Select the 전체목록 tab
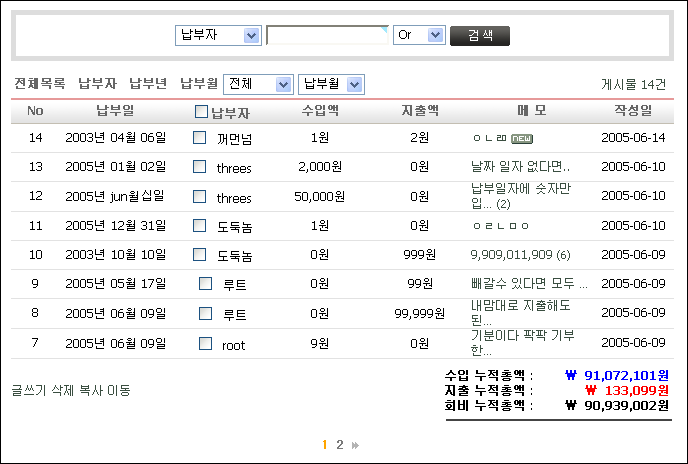The height and width of the screenshot is (464, 688). coord(40,84)
